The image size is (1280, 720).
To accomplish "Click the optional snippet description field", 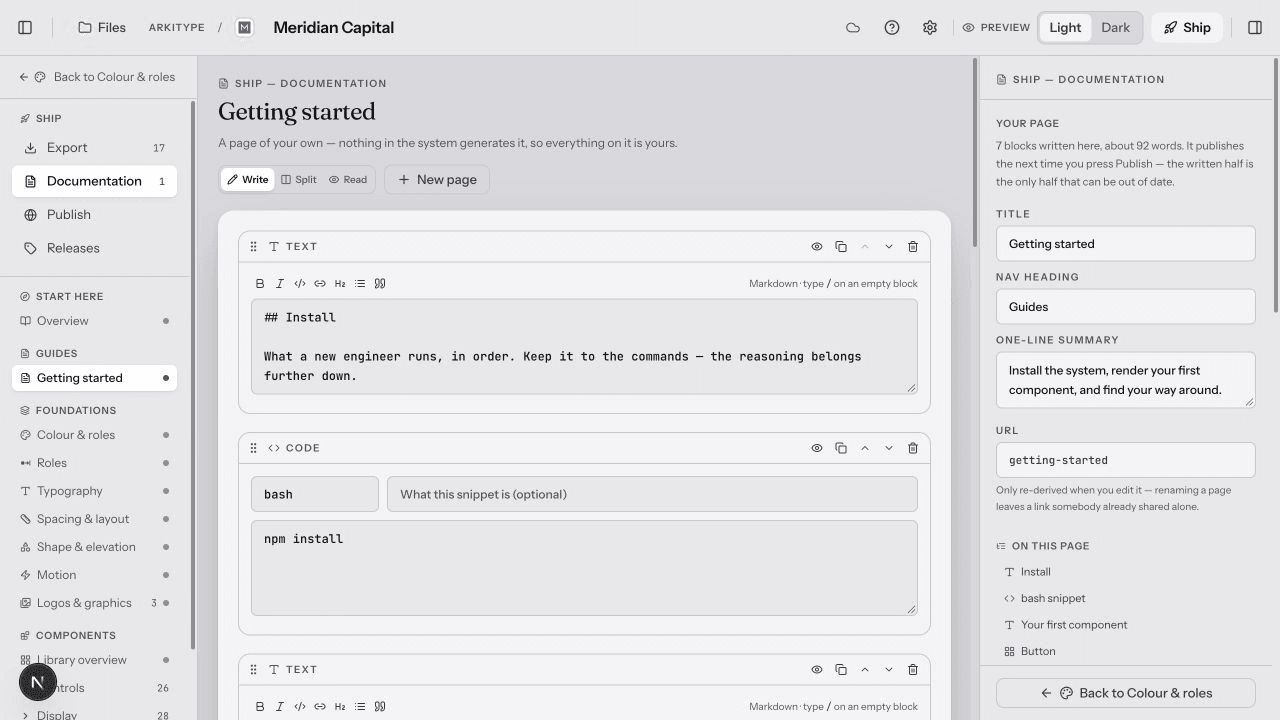I will (652, 494).
